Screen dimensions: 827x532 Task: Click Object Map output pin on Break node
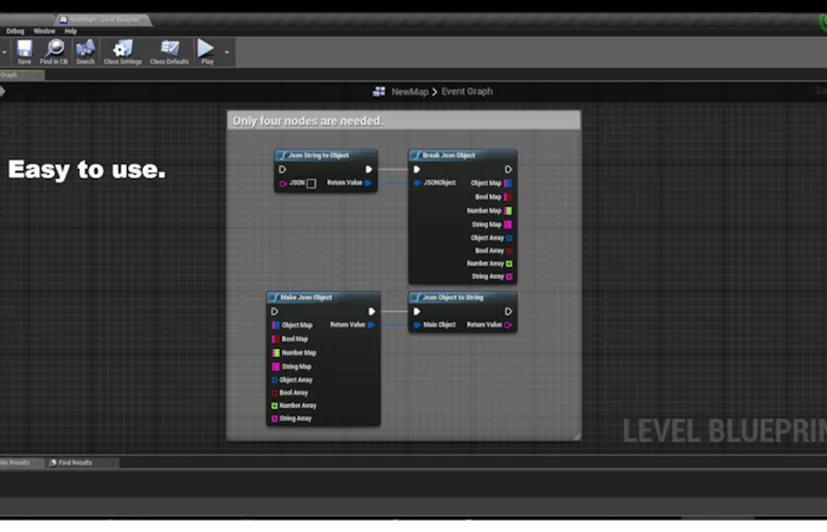[507, 183]
